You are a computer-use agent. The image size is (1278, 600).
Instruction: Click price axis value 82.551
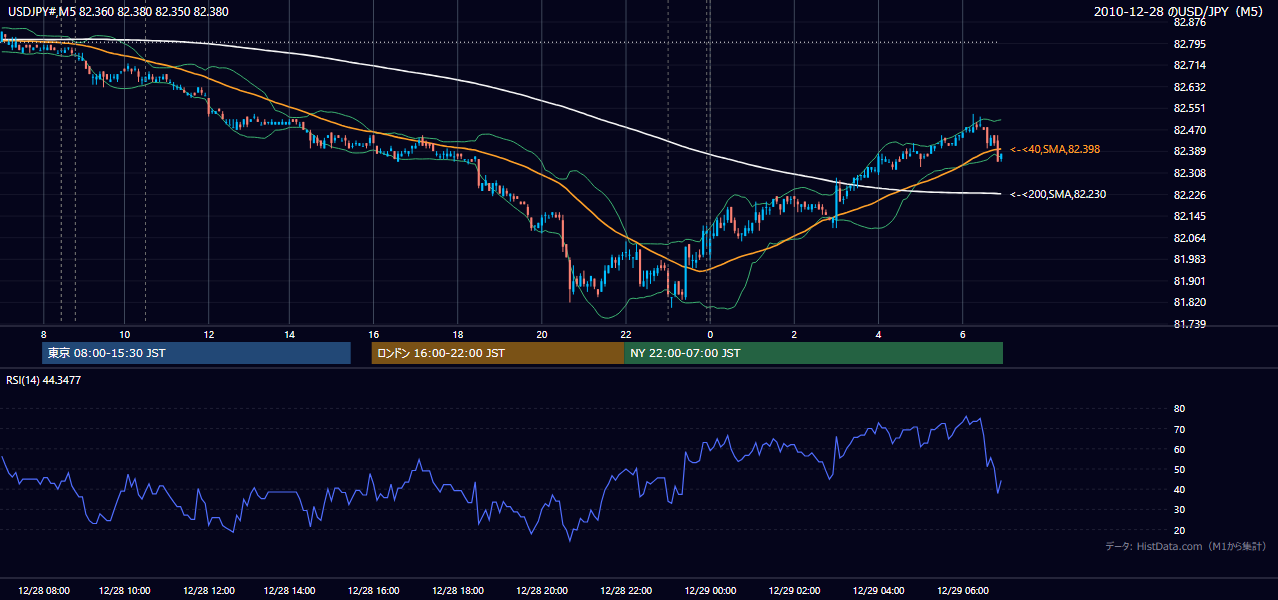[x=1189, y=108]
